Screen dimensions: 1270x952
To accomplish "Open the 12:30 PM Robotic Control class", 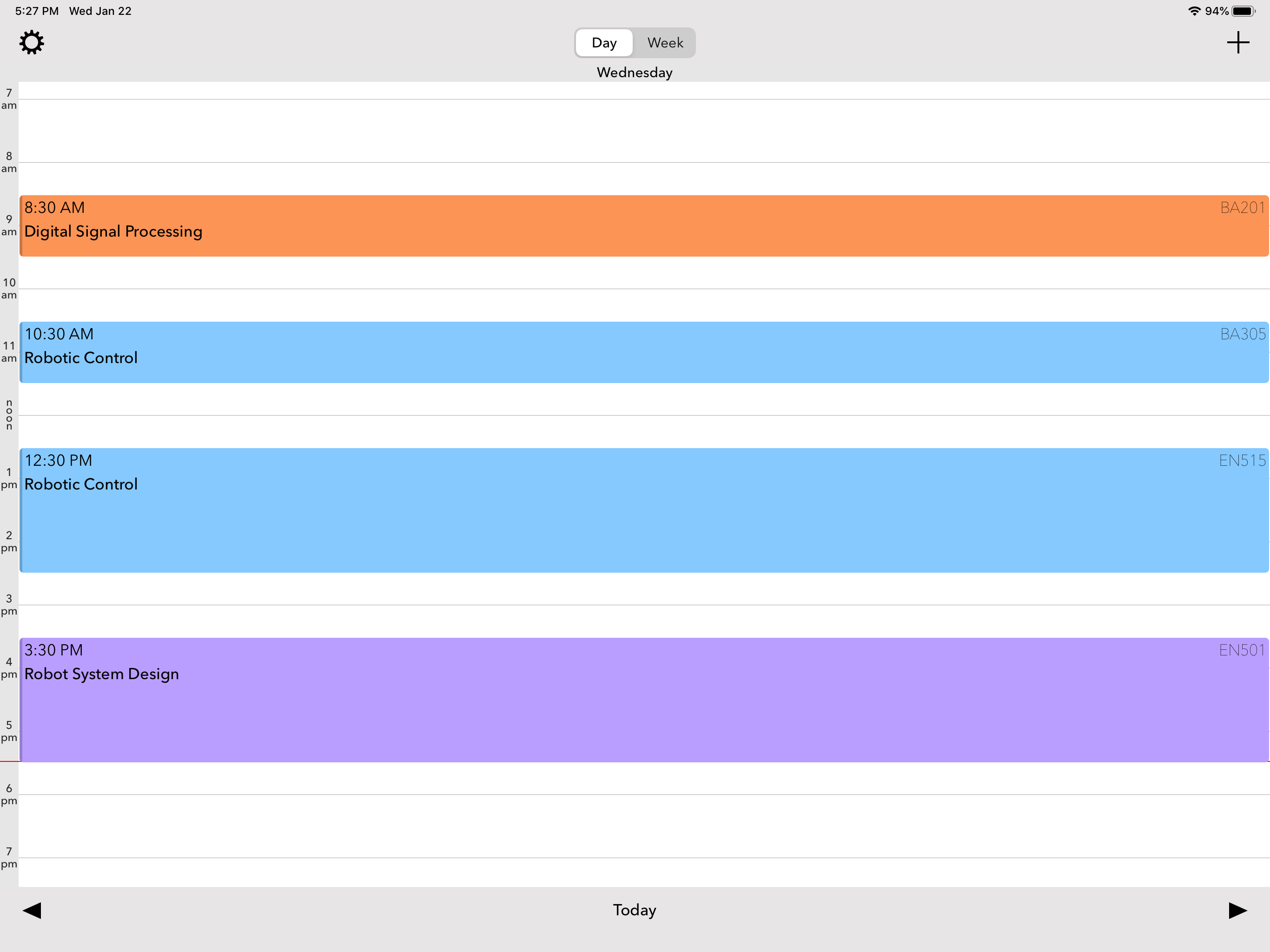I will click(632, 511).
